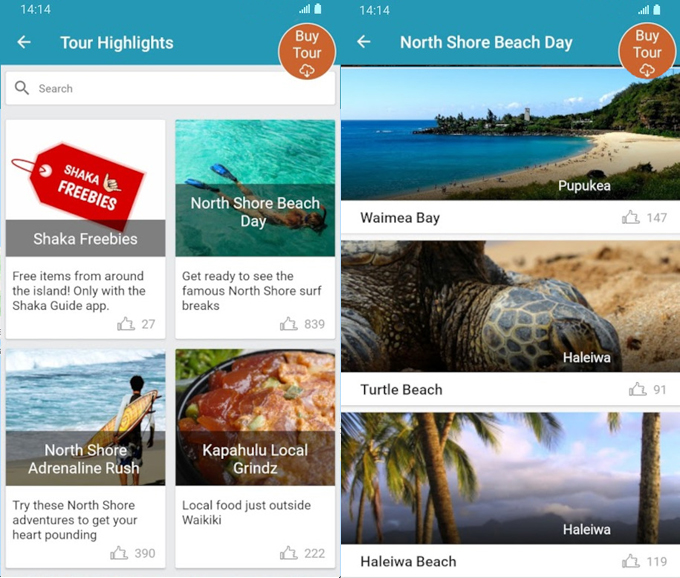The height and width of the screenshot is (578, 680).
Task: Open the Waimea Bay Pupukea photo
Action: click(510, 134)
